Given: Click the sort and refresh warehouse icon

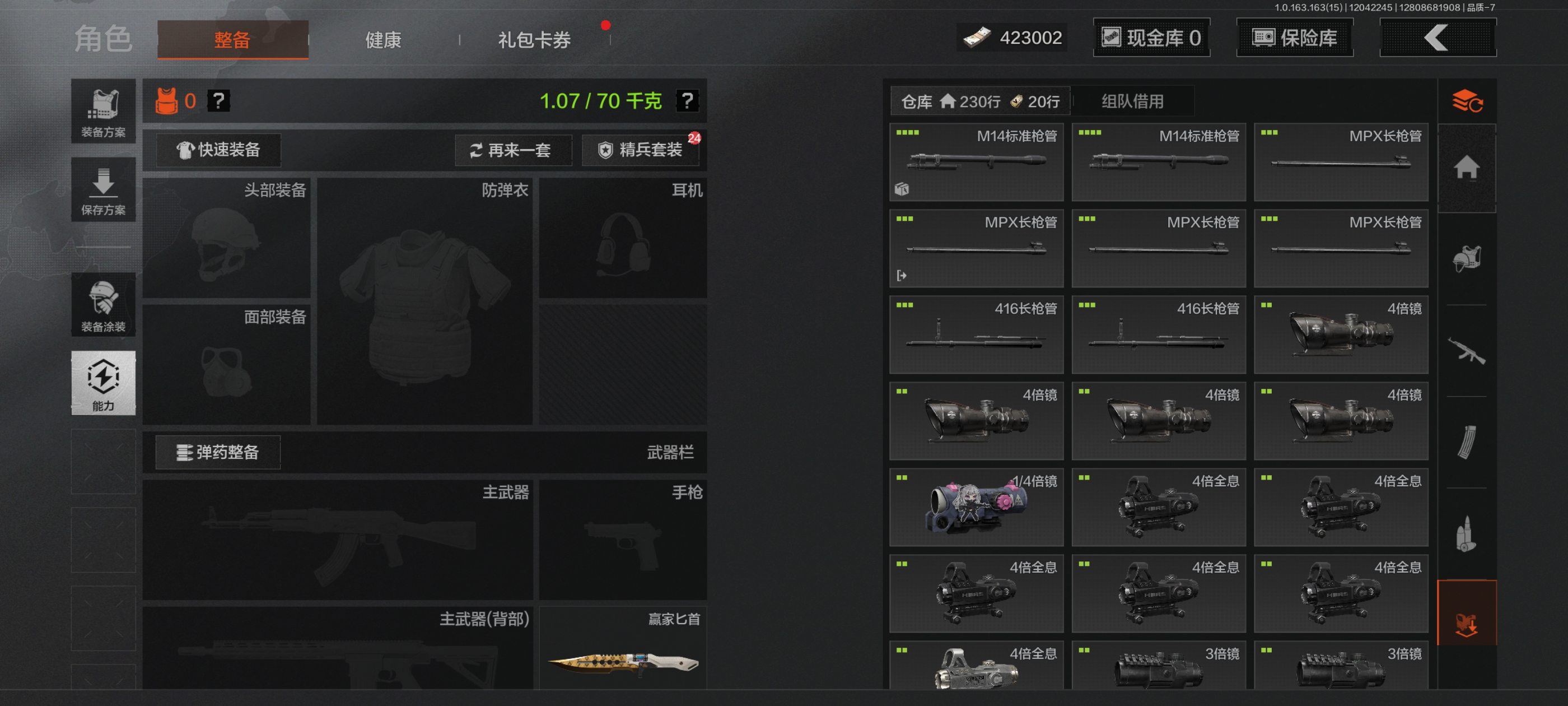Looking at the screenshot, I should pos(1466,101).
